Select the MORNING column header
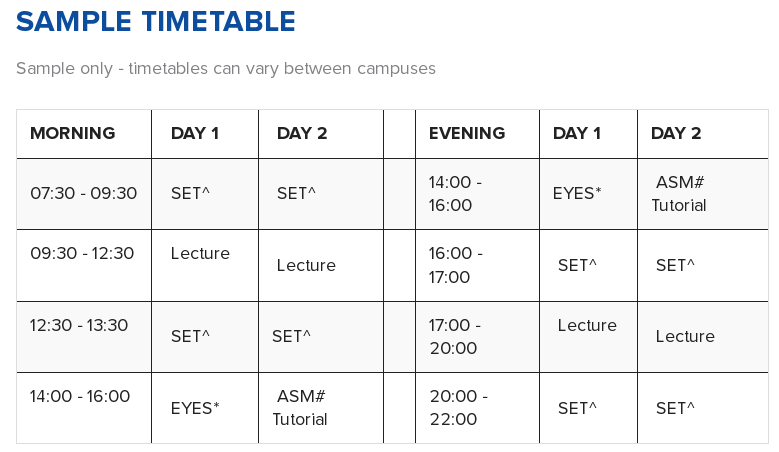This screenshot has width=779, height=452. (x=73, y=133)
